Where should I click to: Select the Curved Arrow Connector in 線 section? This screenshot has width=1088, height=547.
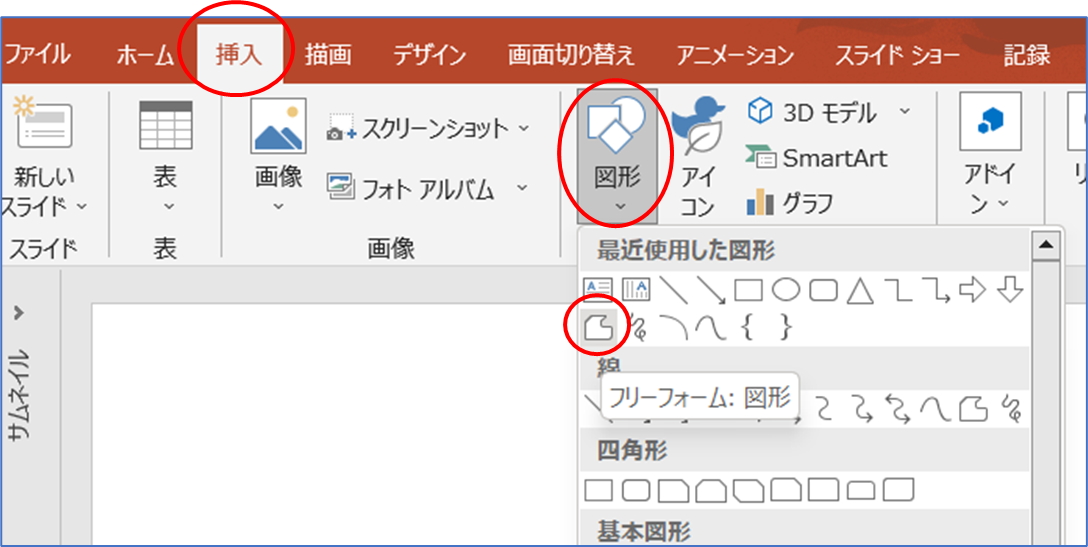860,409
